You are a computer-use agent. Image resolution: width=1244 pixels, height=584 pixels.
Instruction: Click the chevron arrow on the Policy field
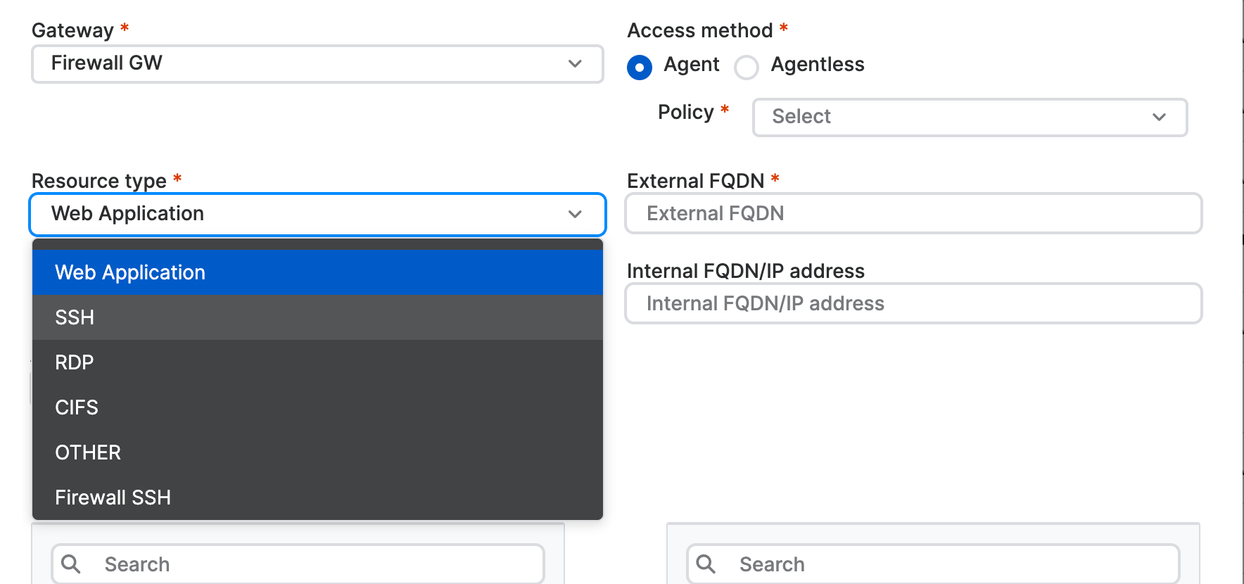1159,117
